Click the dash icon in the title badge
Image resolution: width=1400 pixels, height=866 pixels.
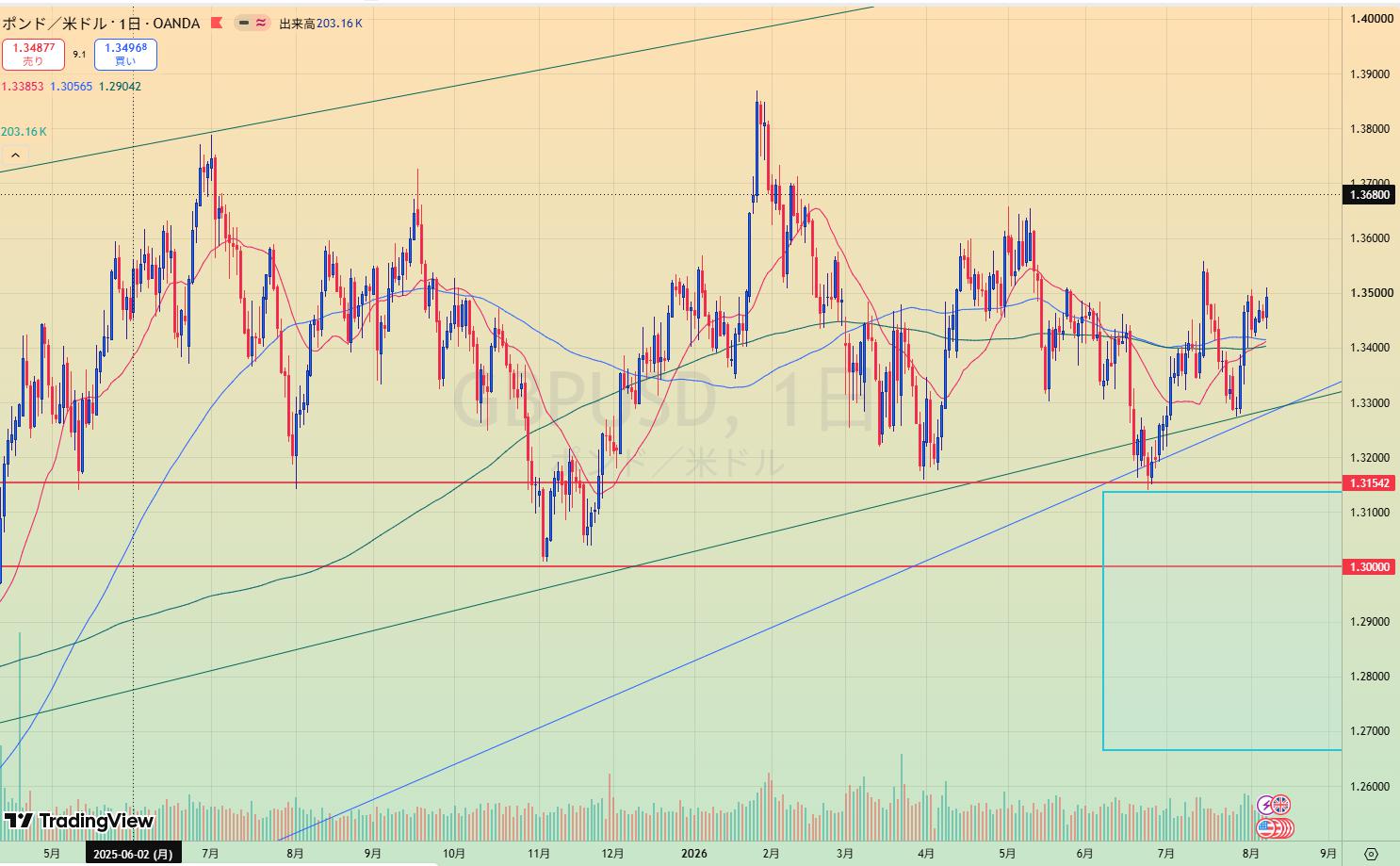(x=244, y=23)
